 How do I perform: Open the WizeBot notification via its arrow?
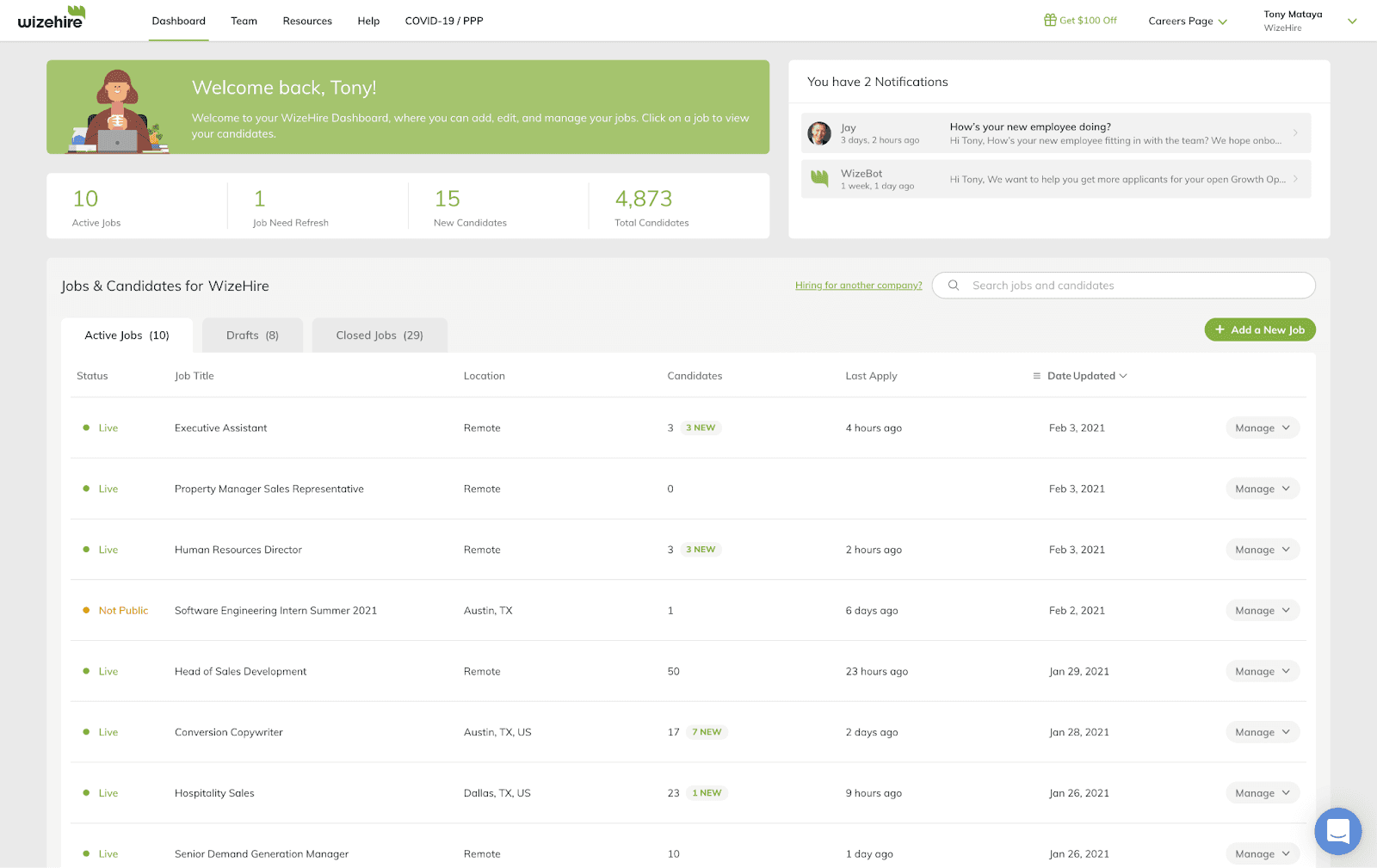coord(1295,179)
